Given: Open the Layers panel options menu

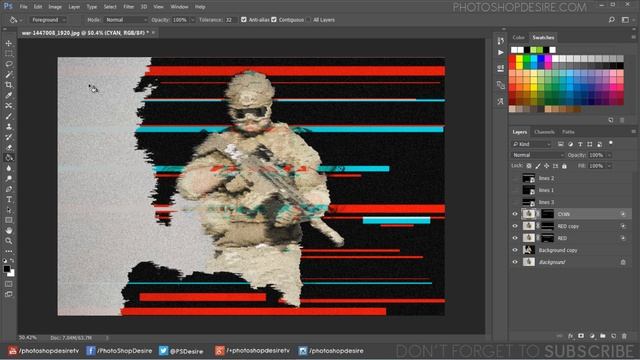Looking at the screenshot, I should (x=633, y=132).
